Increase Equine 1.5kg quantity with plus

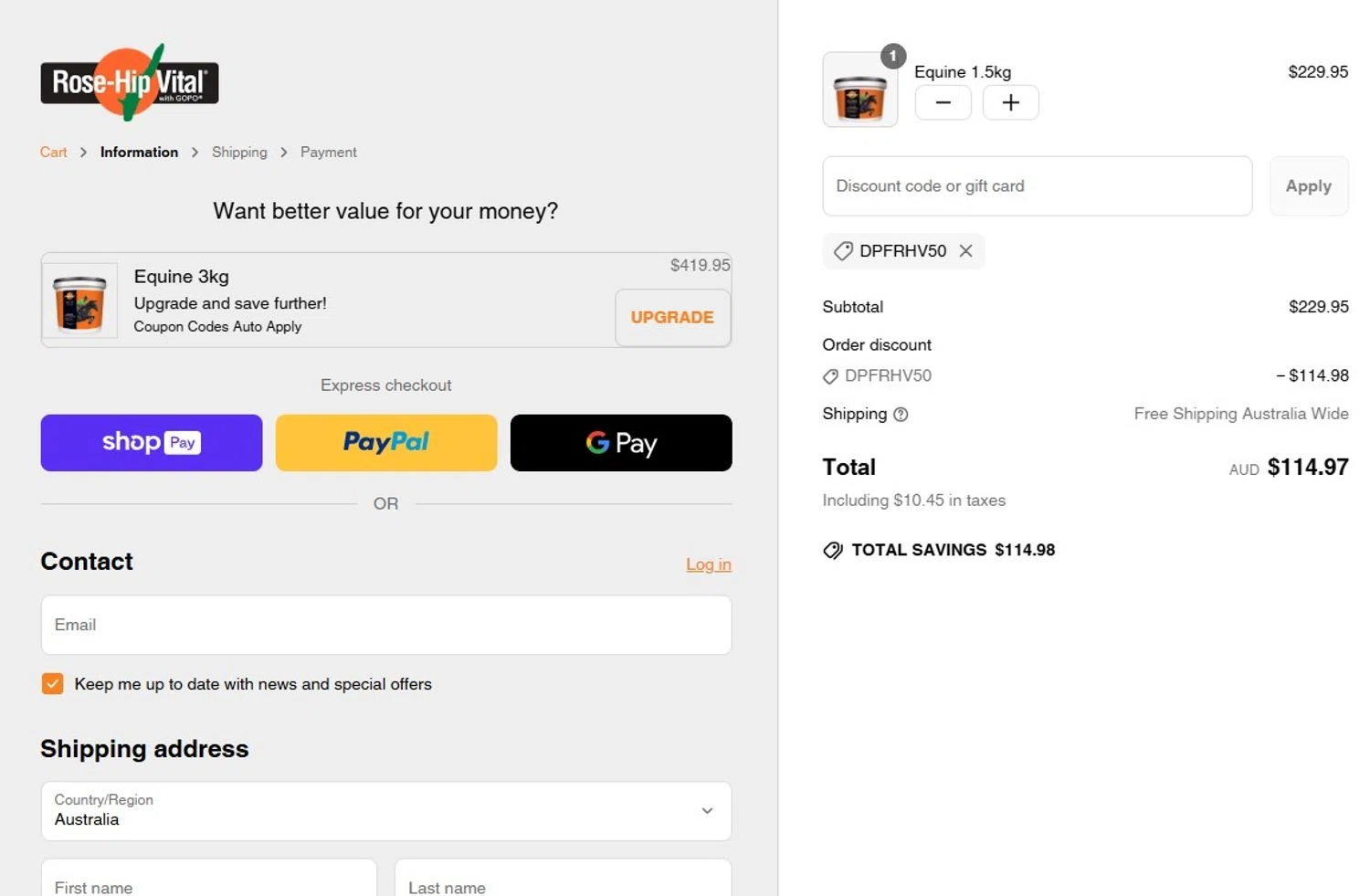[1010, 102]
